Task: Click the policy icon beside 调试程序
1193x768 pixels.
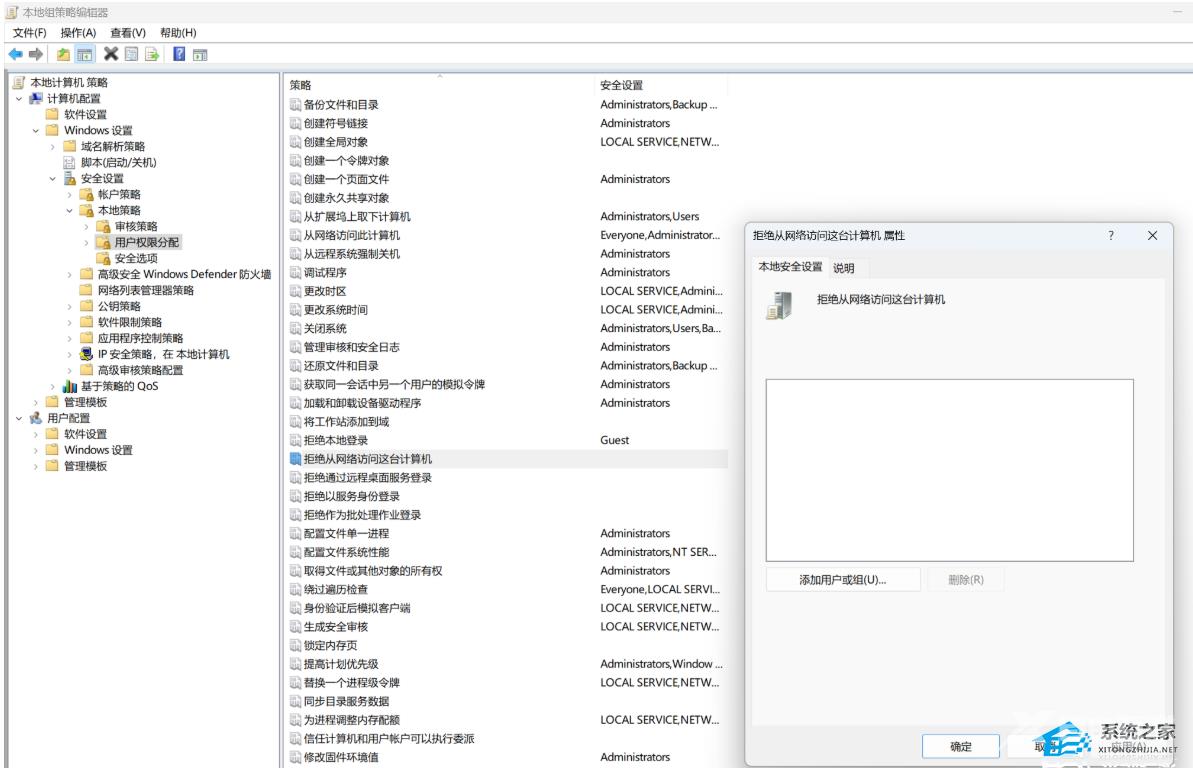Action: coord(295,272)
